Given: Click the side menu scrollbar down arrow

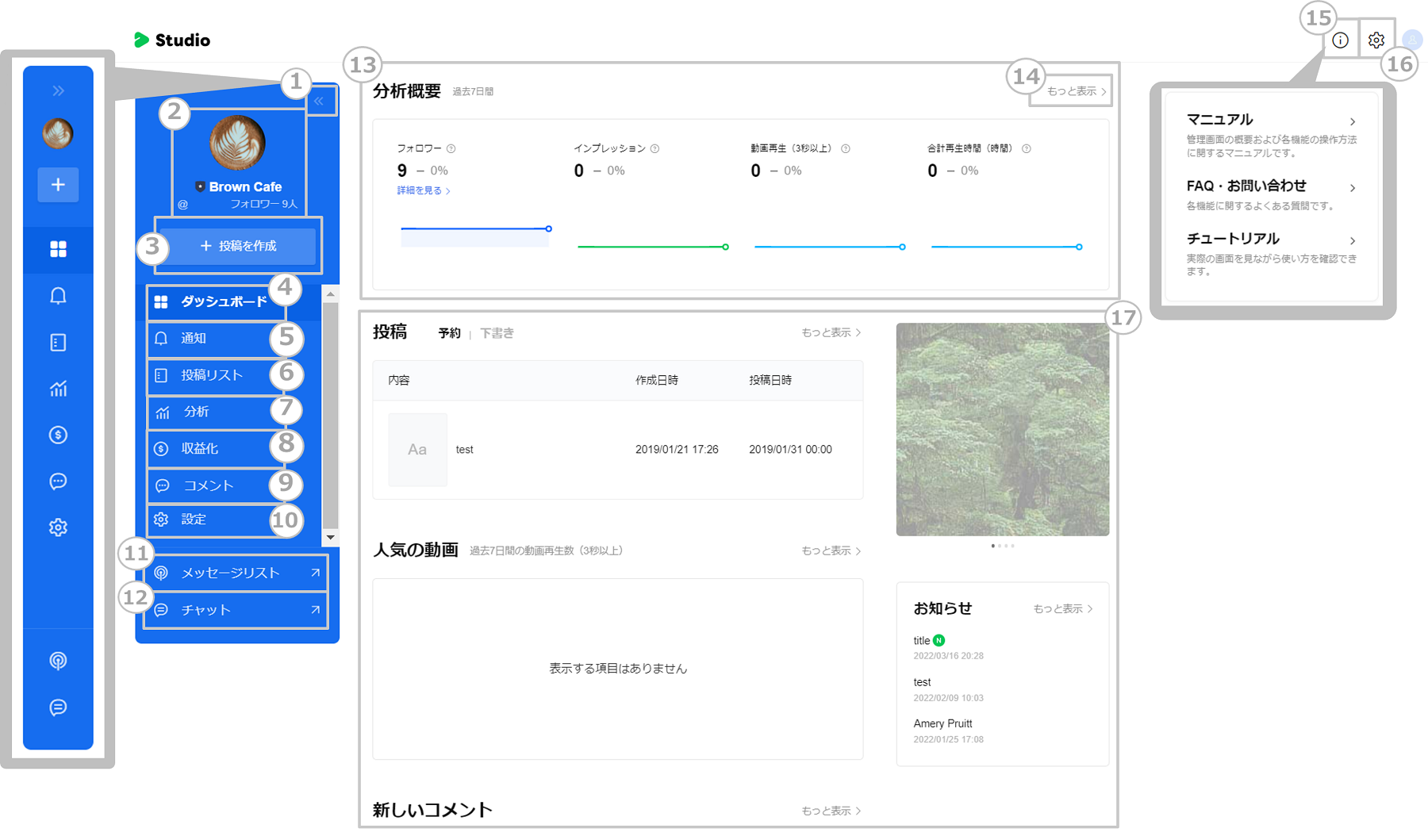Looking at the screenshot, I should [331, 538].
